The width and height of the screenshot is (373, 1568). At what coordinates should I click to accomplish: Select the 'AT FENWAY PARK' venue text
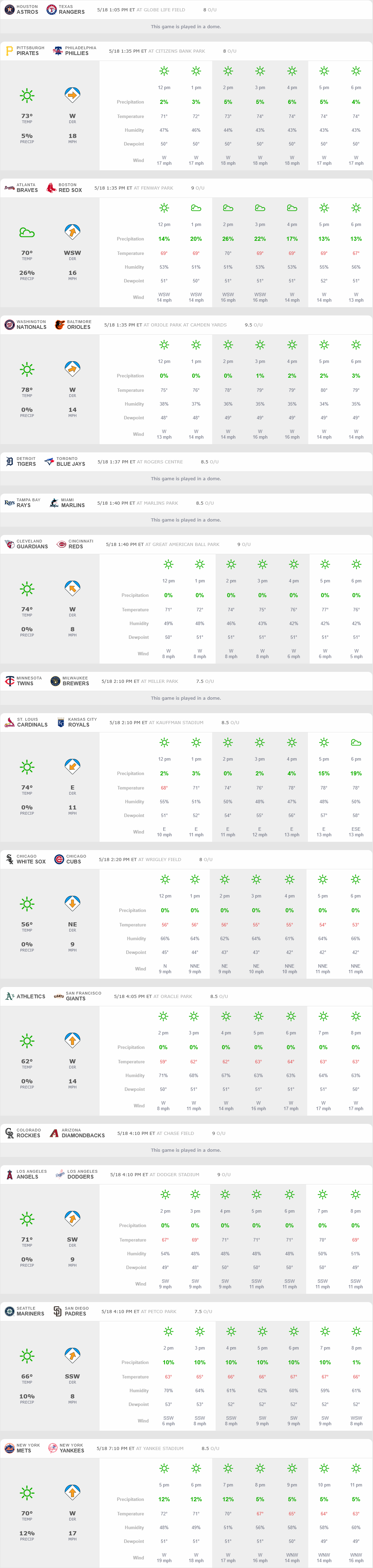pyautogui.click(x=153, y=188)
